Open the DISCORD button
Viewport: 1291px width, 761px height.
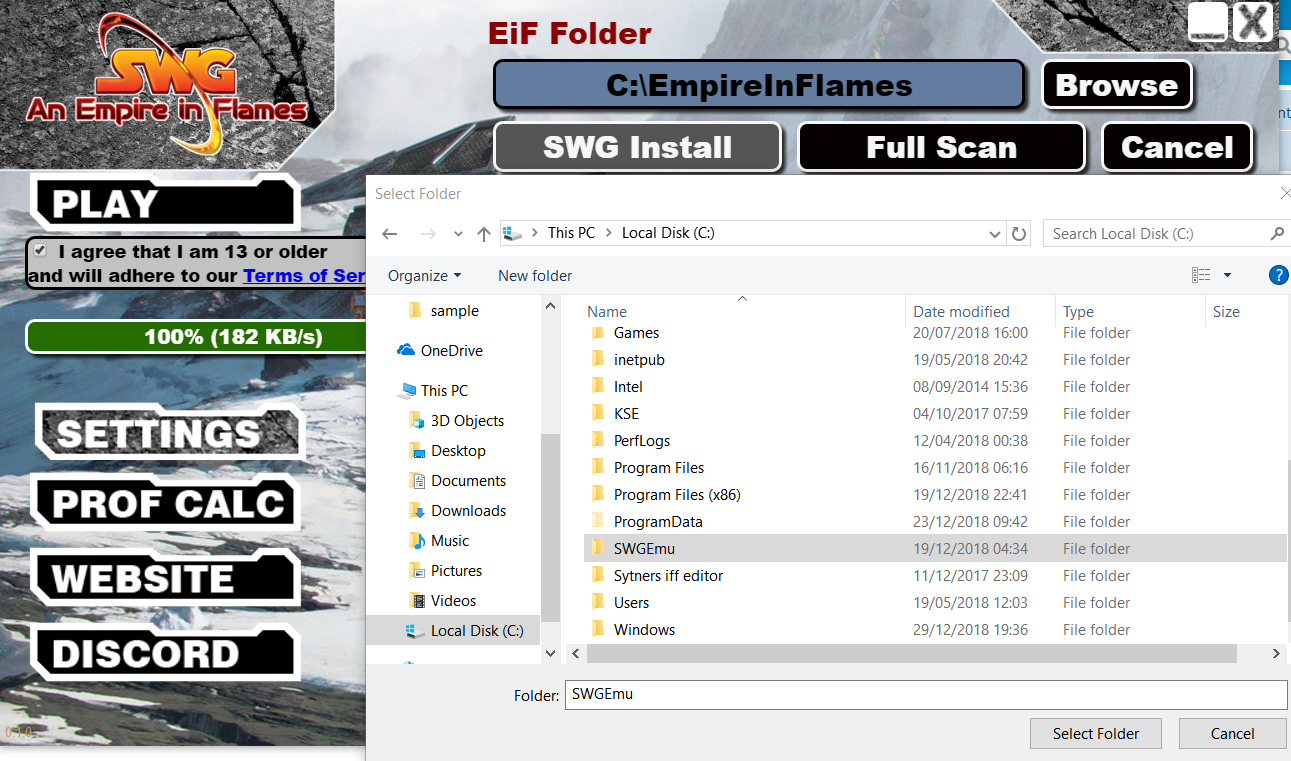pos(166,653)
